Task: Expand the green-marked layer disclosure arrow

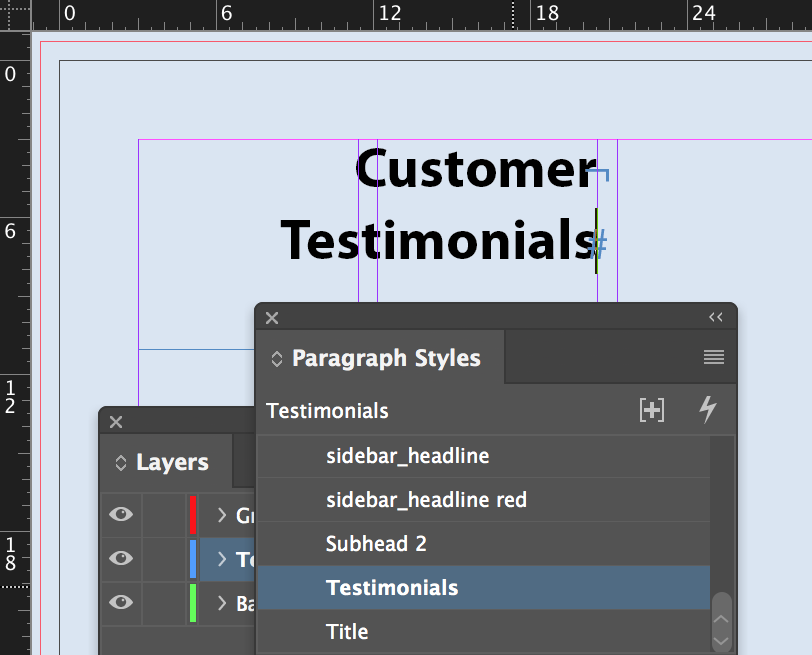Action: coord(222,603)
